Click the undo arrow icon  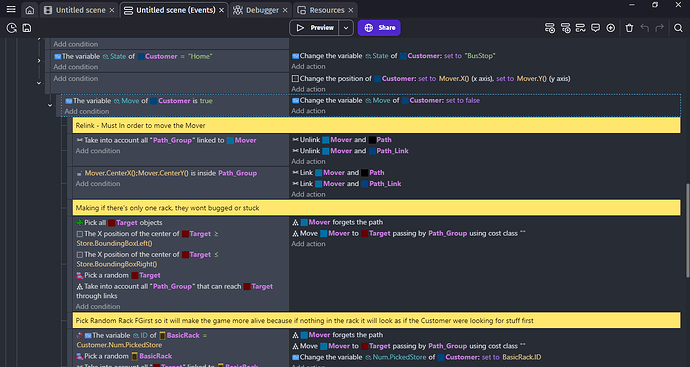pos(645,28)
